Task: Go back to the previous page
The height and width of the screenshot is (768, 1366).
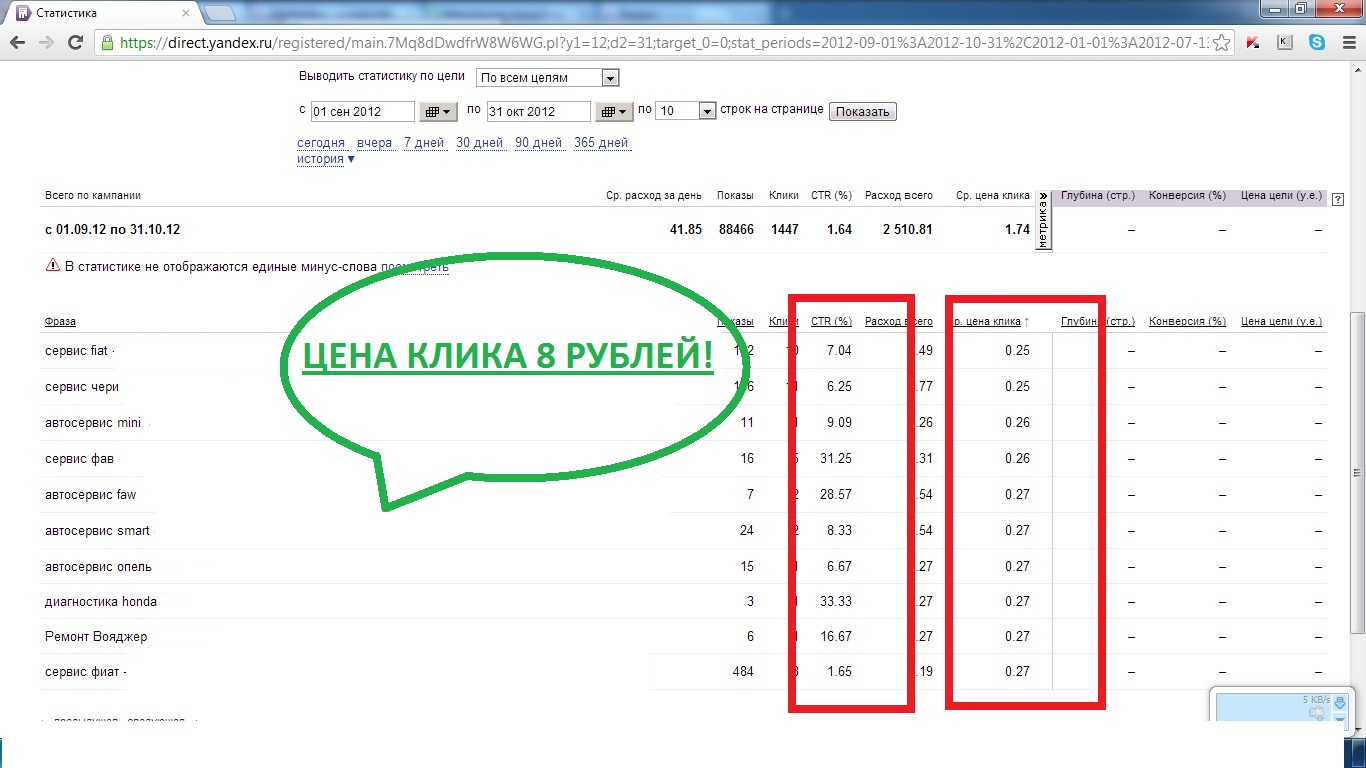Action: click(x=18, y=43)
